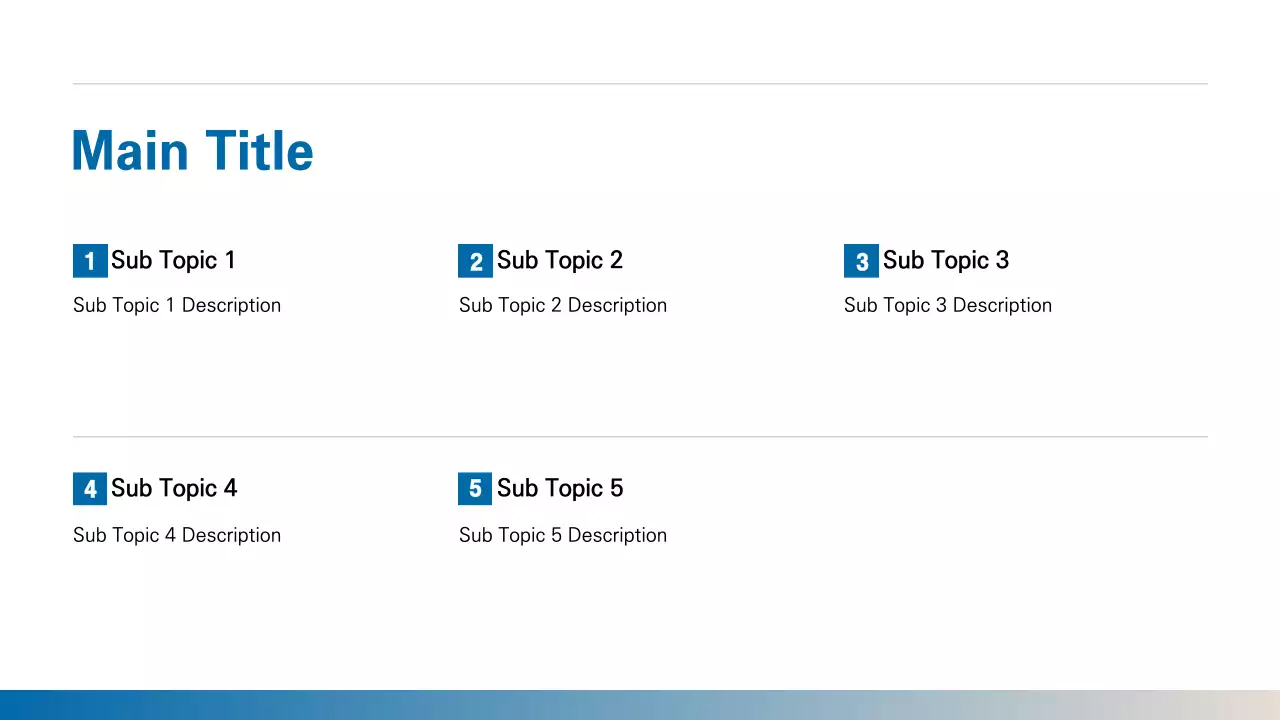Screen dimensions: 1280x720
Task: Click the Sub Topic 4 Description text
Action: [177, 536]
